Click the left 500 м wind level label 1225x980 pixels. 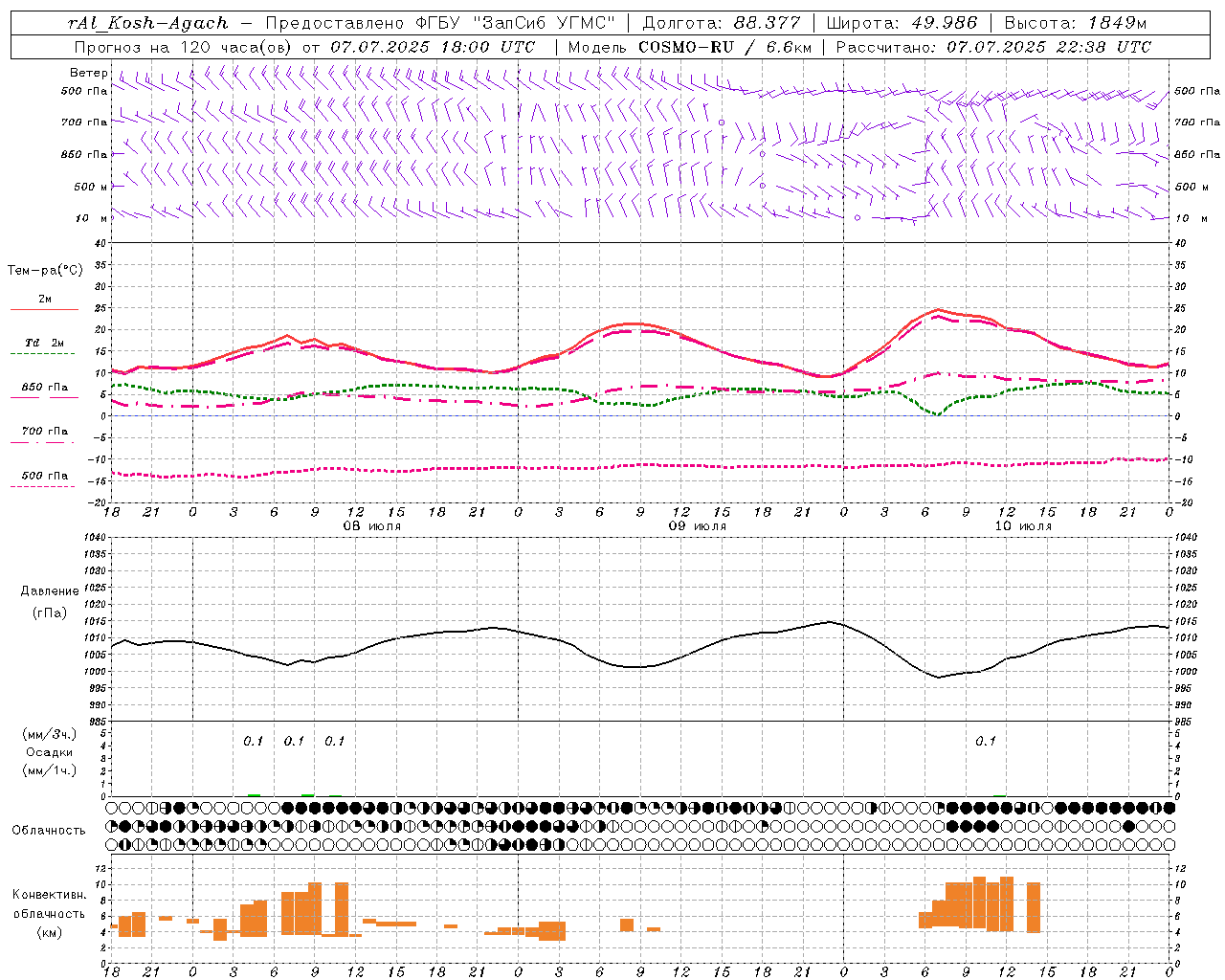(92, 187)
